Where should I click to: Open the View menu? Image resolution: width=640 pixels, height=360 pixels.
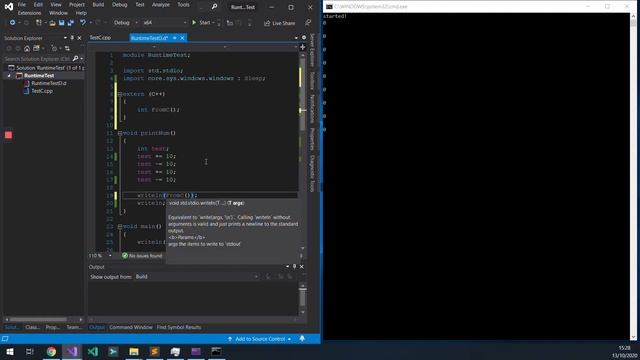click(x=56, y=4)
